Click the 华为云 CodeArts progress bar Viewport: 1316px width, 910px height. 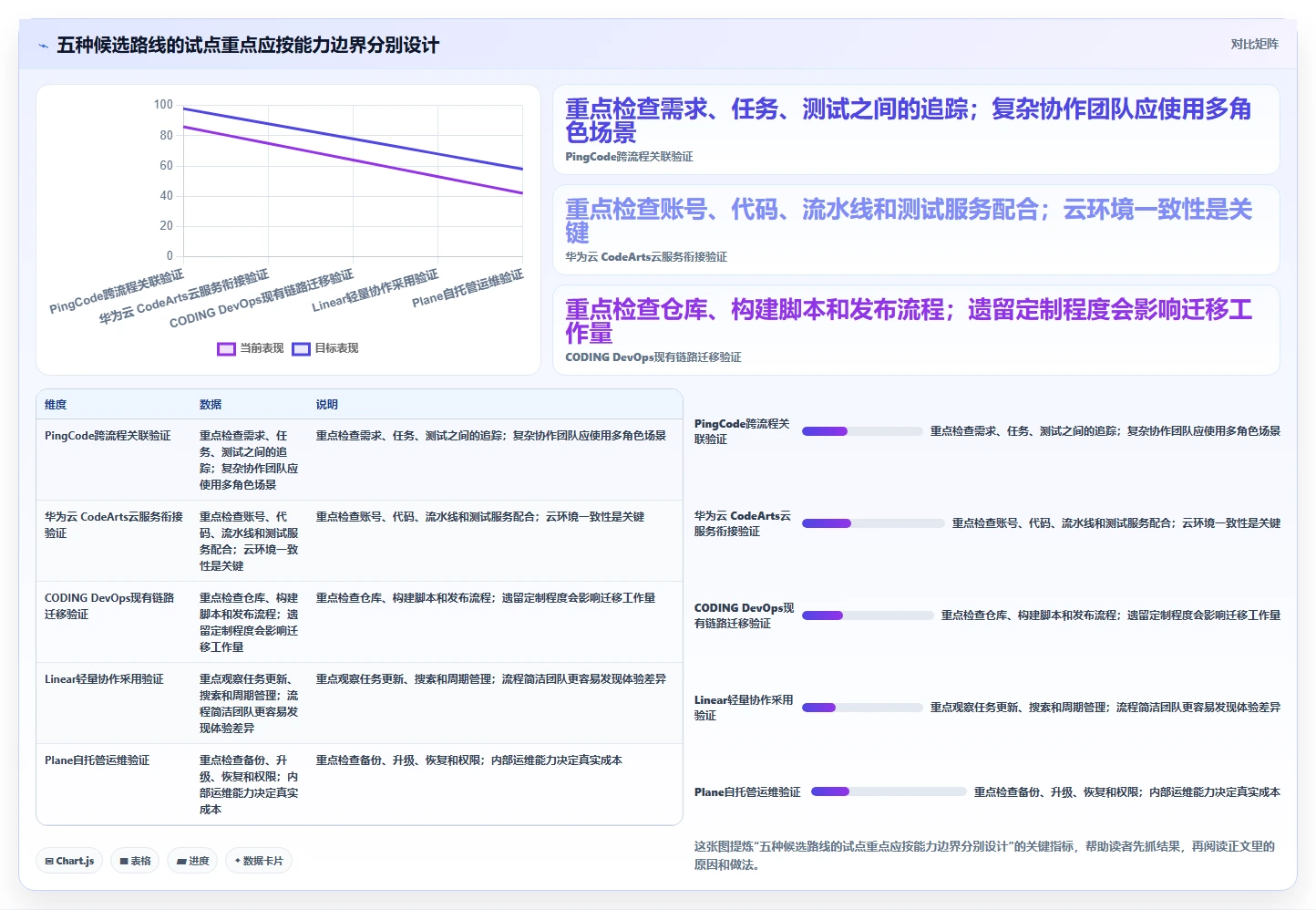[873, 523]
